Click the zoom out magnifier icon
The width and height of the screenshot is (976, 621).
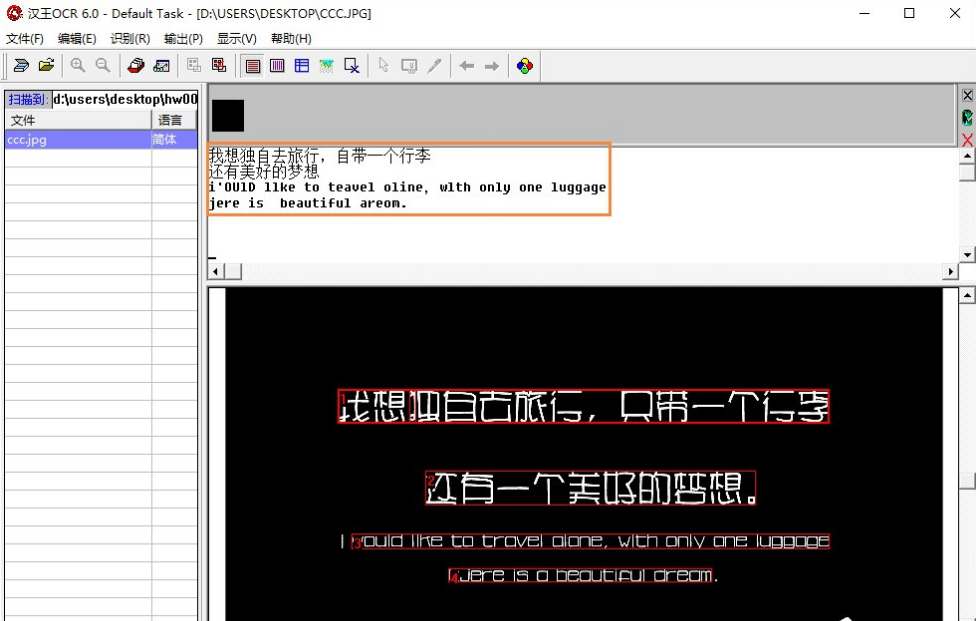[x=103, y=65]
